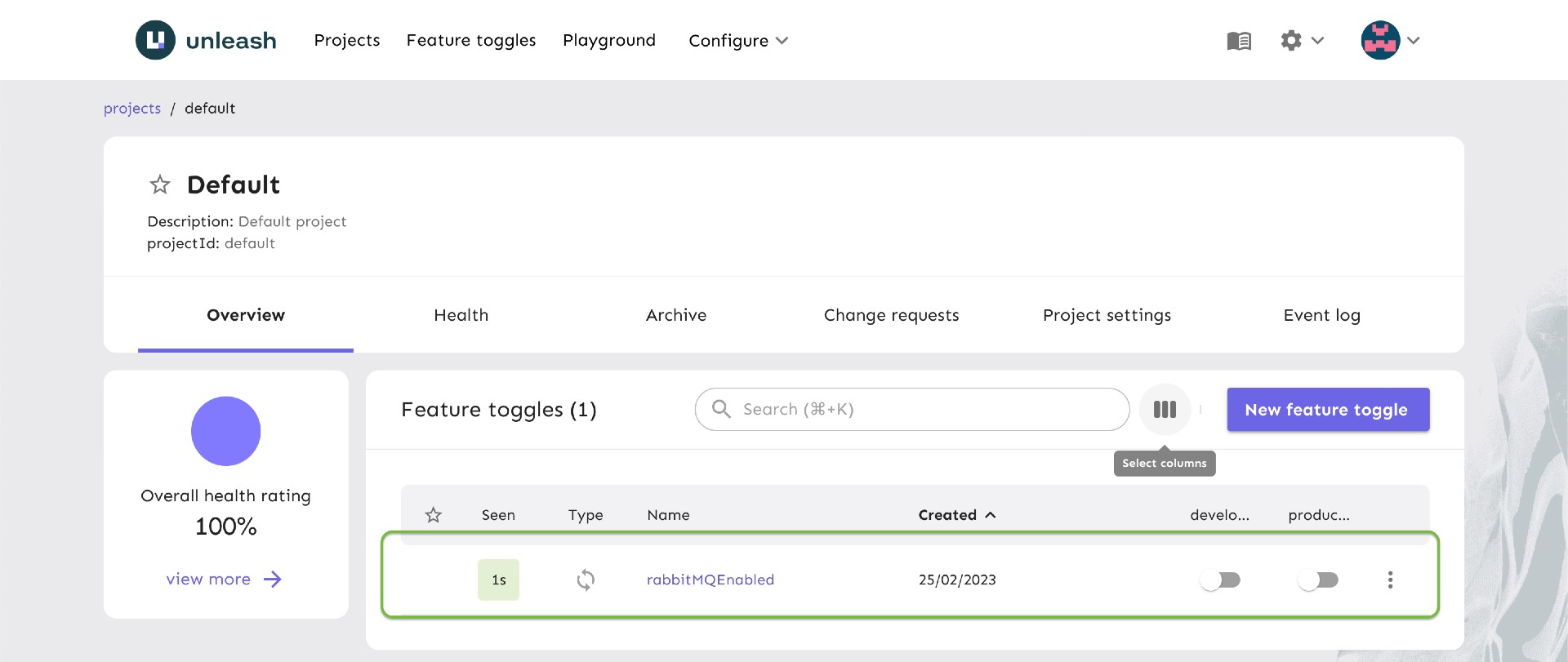
Task: Click the default breadcrumb text
Action: click(210, 109)
